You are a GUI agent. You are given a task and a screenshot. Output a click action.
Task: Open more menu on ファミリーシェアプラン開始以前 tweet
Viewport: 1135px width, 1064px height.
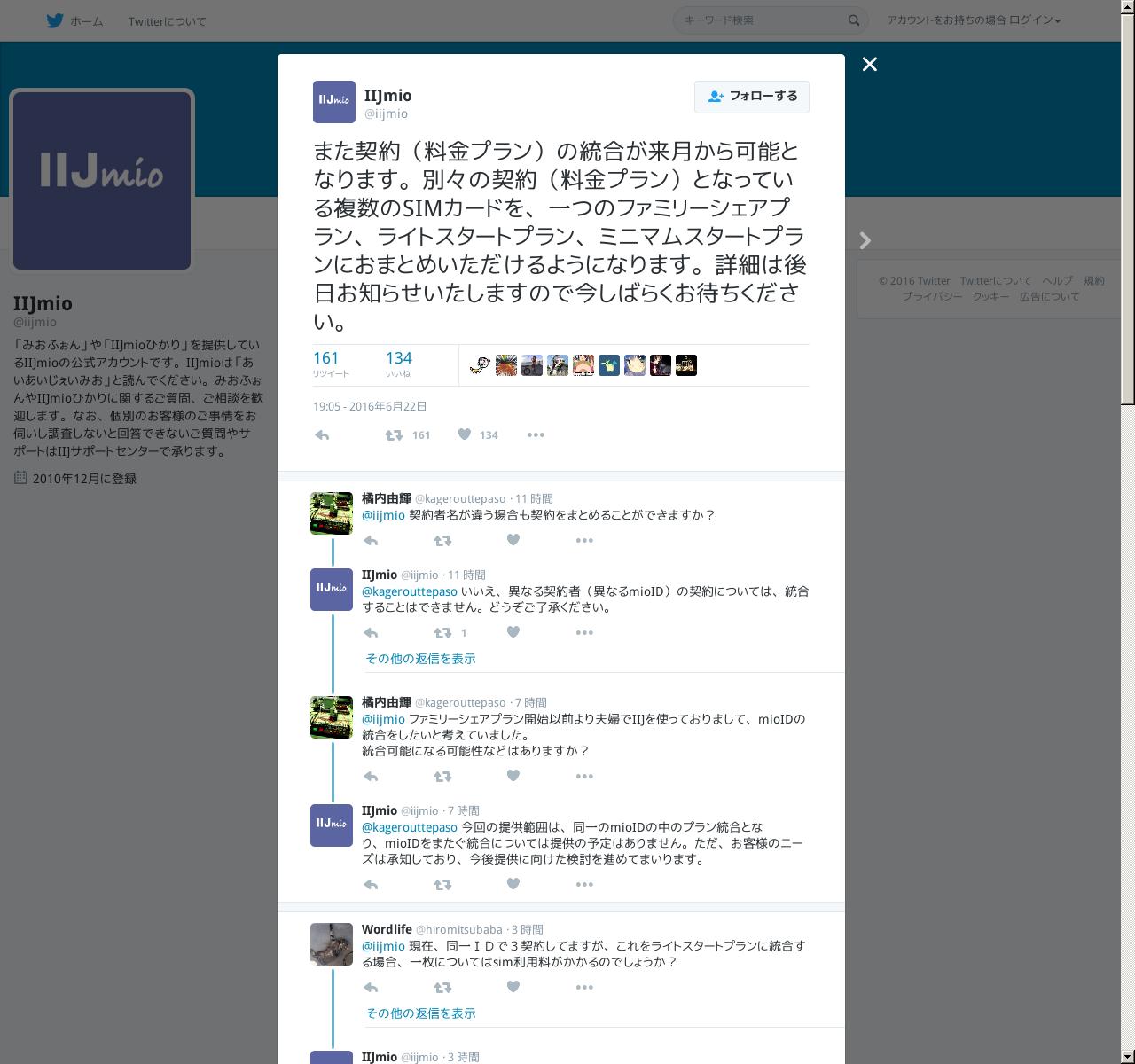[x=584, y=777]
